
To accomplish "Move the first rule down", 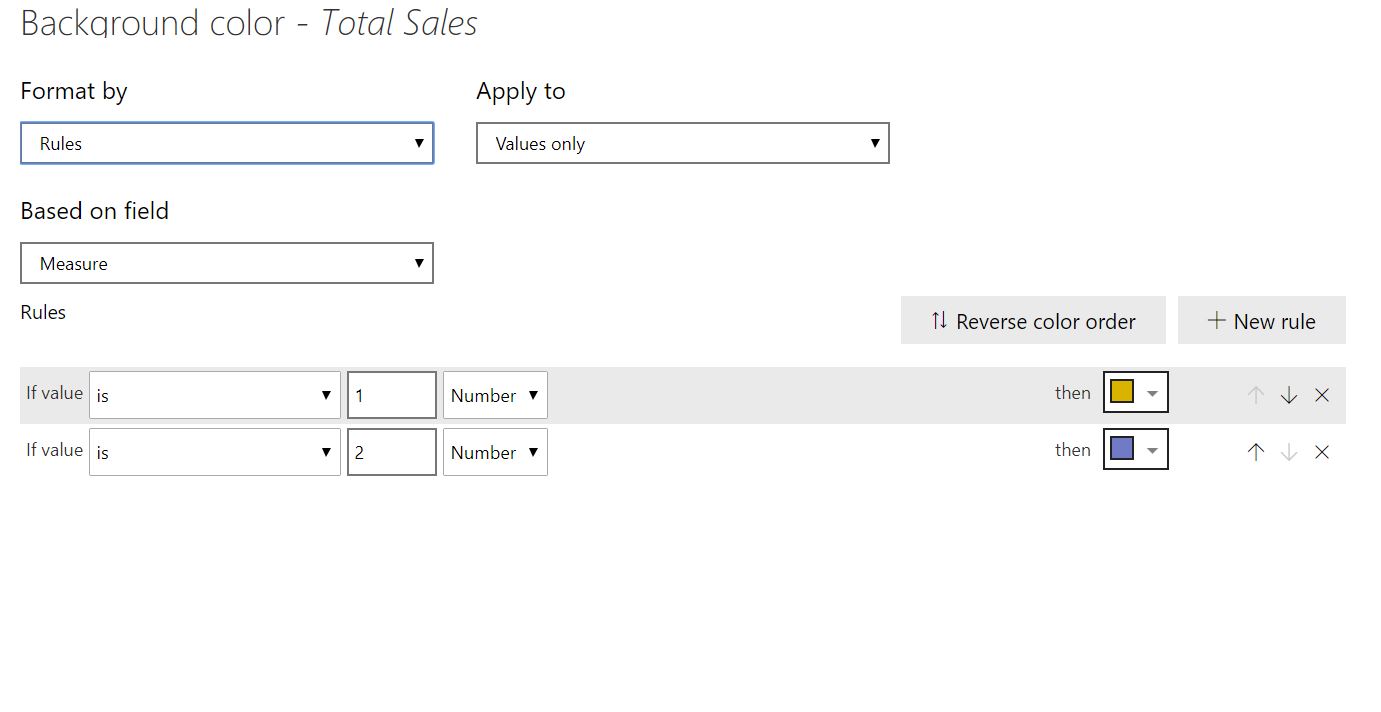I will [1289, 395].
